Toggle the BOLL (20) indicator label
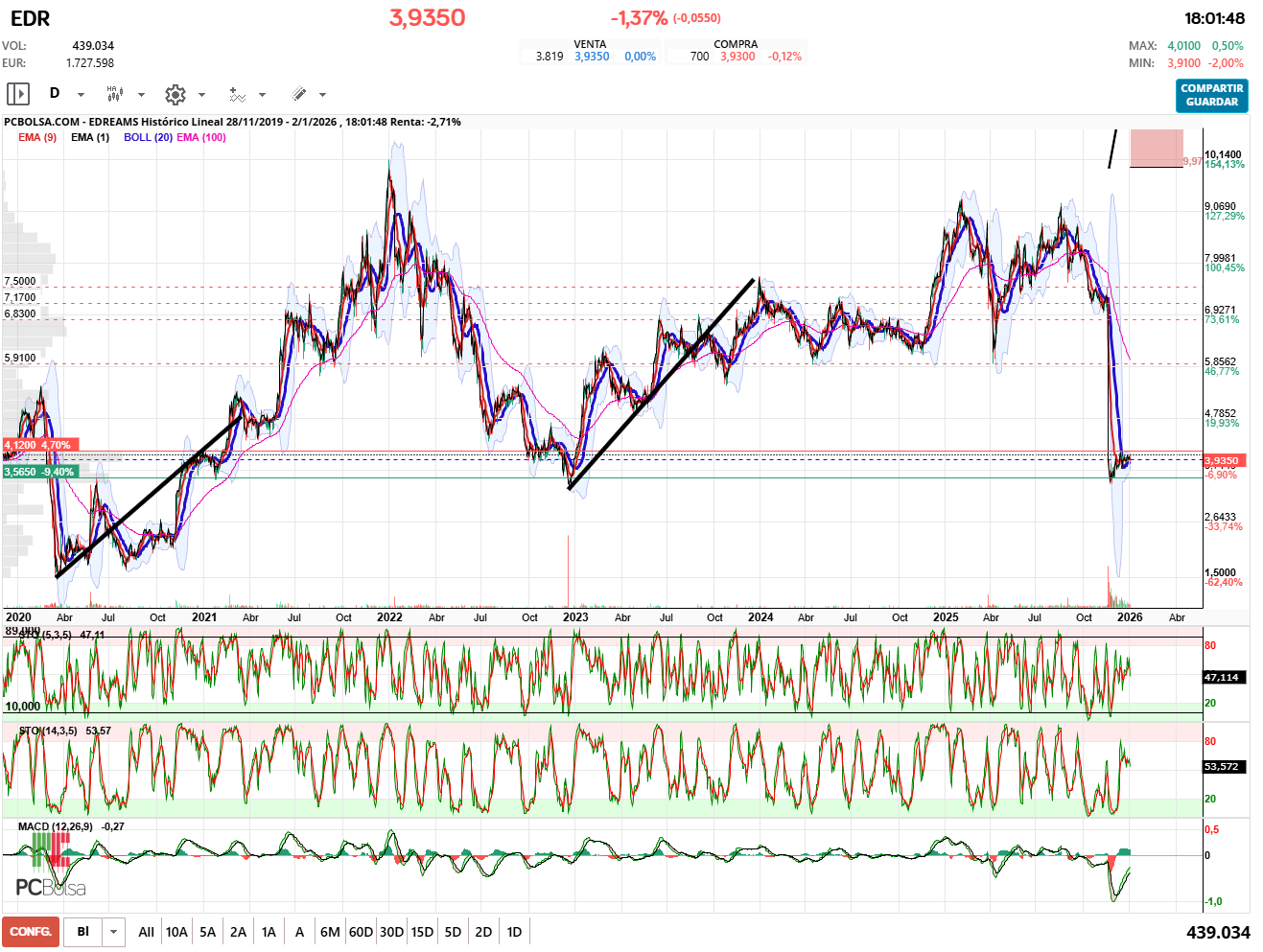Viewport: 1263px width, 952px height. pos(148,137)
